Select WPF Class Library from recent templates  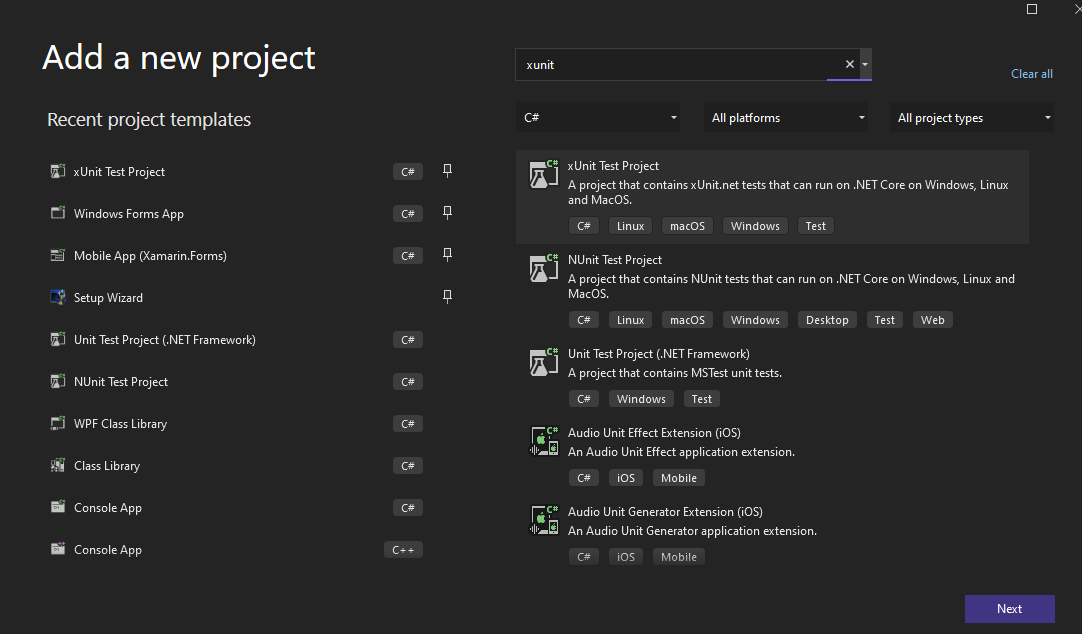click(x=120, y=424)
